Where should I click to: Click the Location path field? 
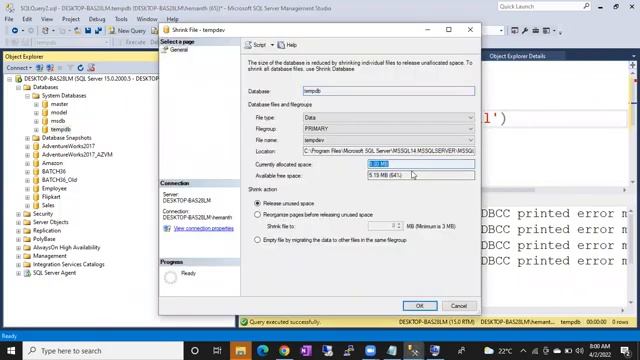[x=389, y=151]
